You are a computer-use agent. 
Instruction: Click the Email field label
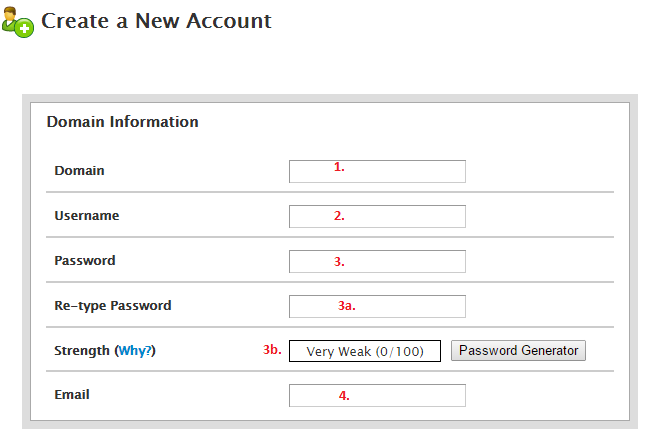(x=72, y=395)
